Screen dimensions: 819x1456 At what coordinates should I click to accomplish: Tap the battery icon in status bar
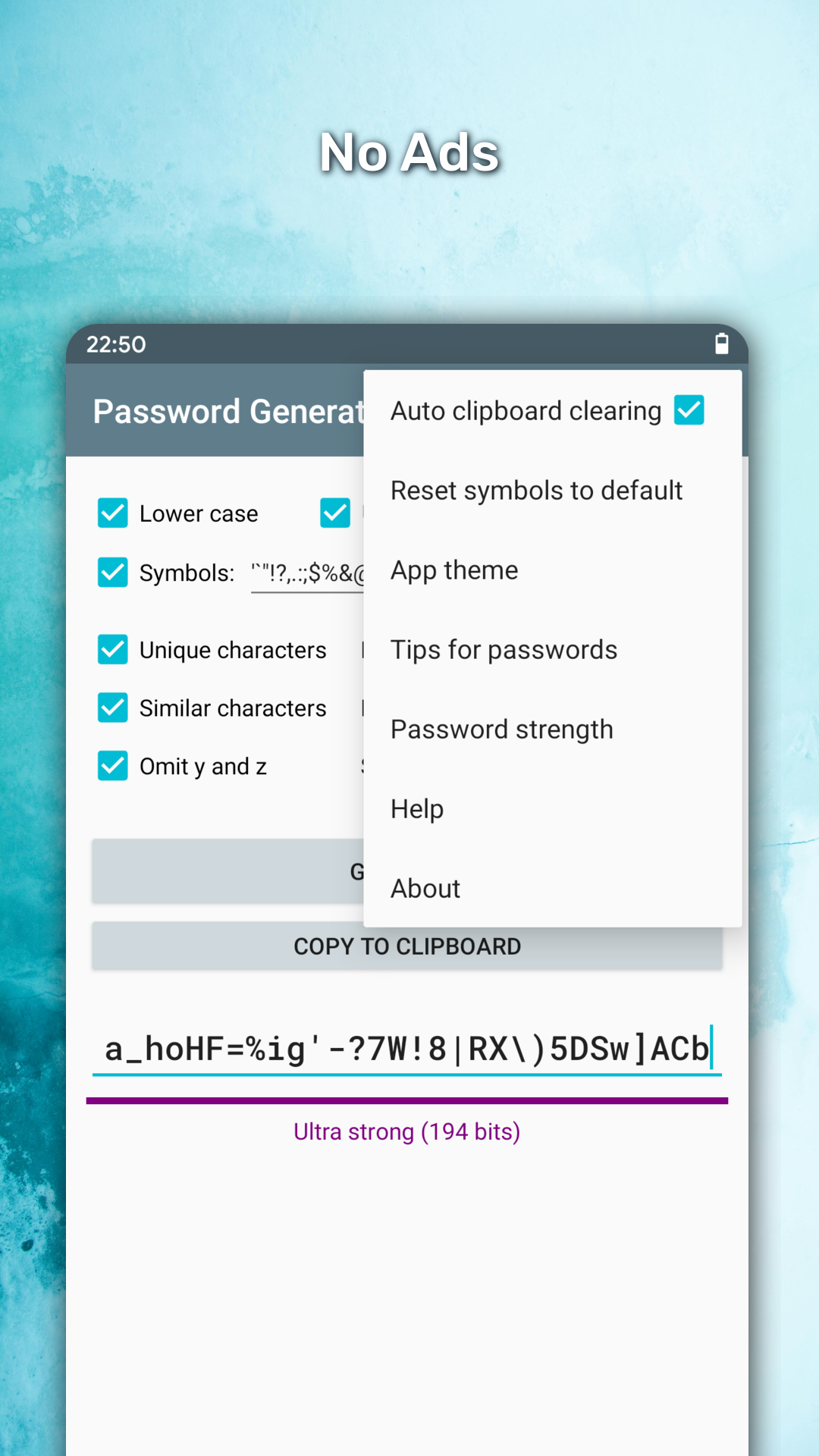[721, 344]
